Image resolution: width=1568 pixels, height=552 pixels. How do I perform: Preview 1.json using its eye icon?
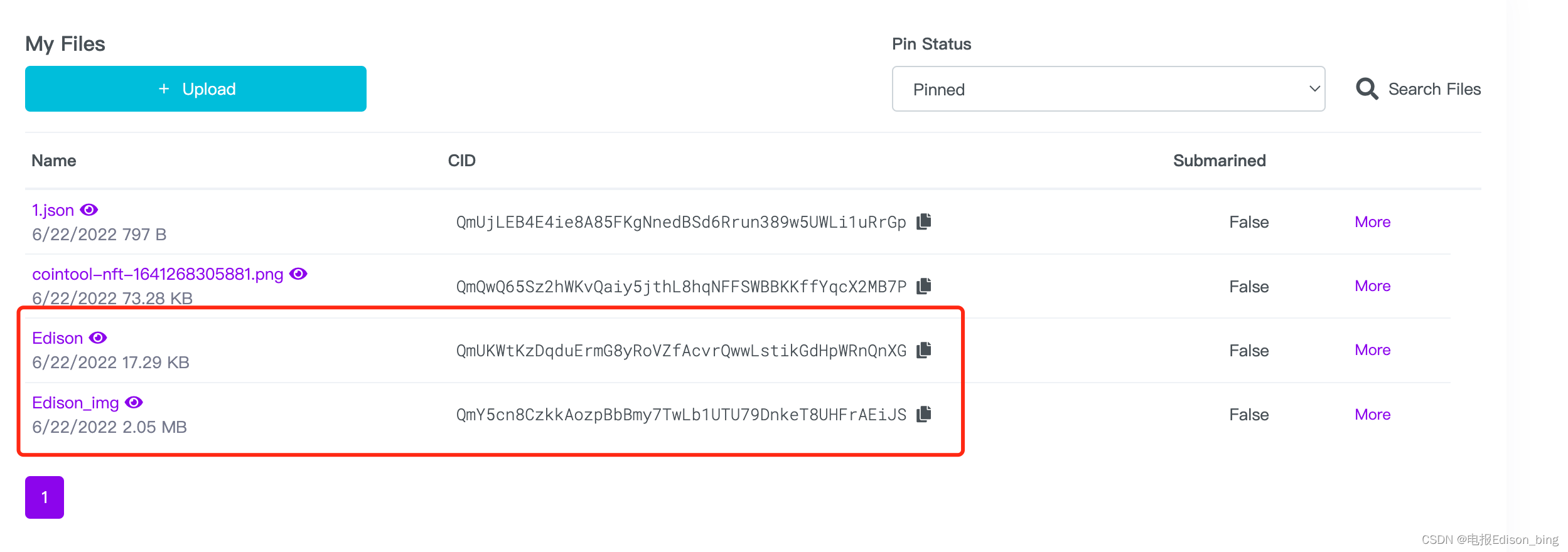89,210
